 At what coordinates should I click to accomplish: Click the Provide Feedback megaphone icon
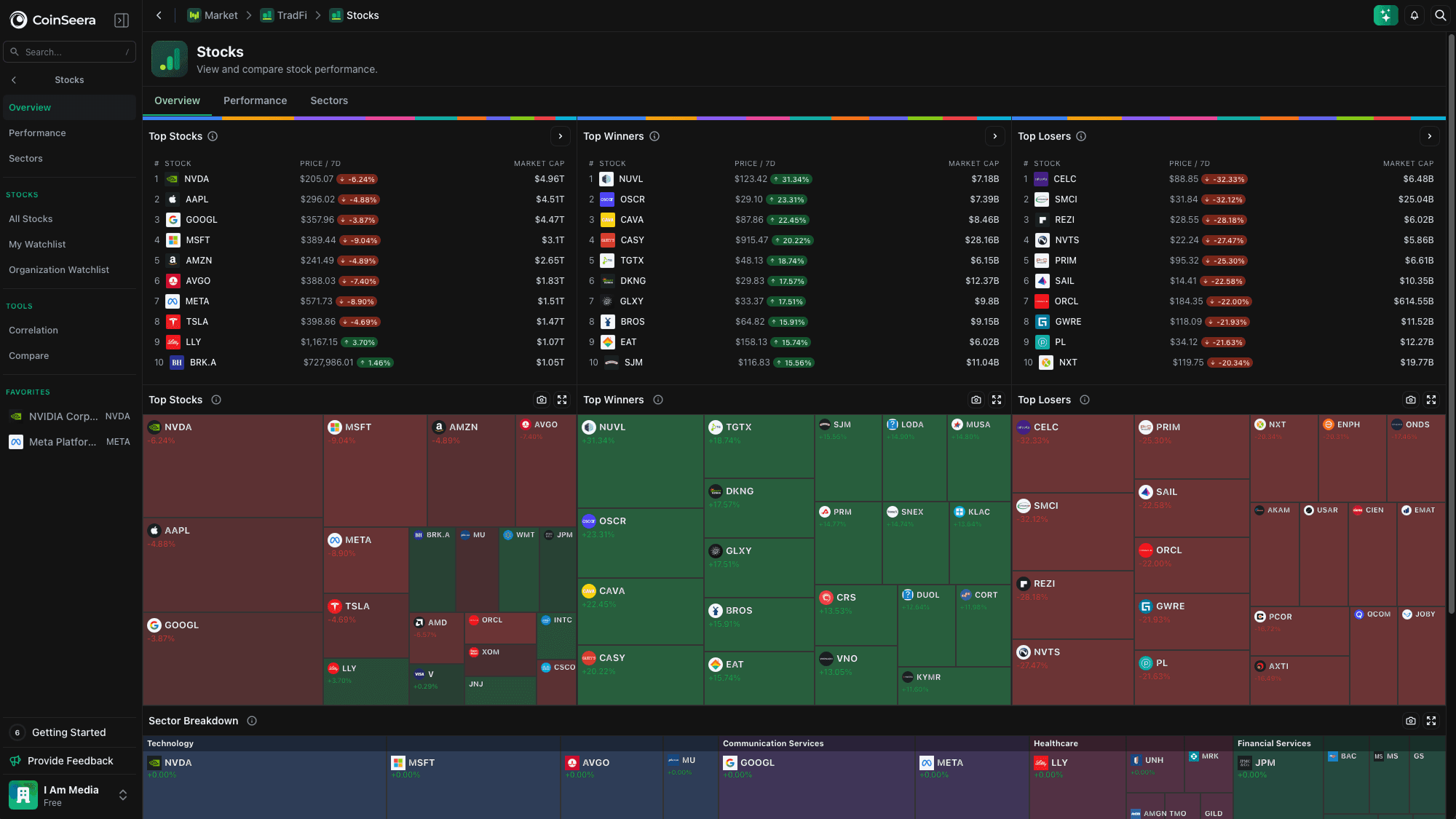(15, 761)
